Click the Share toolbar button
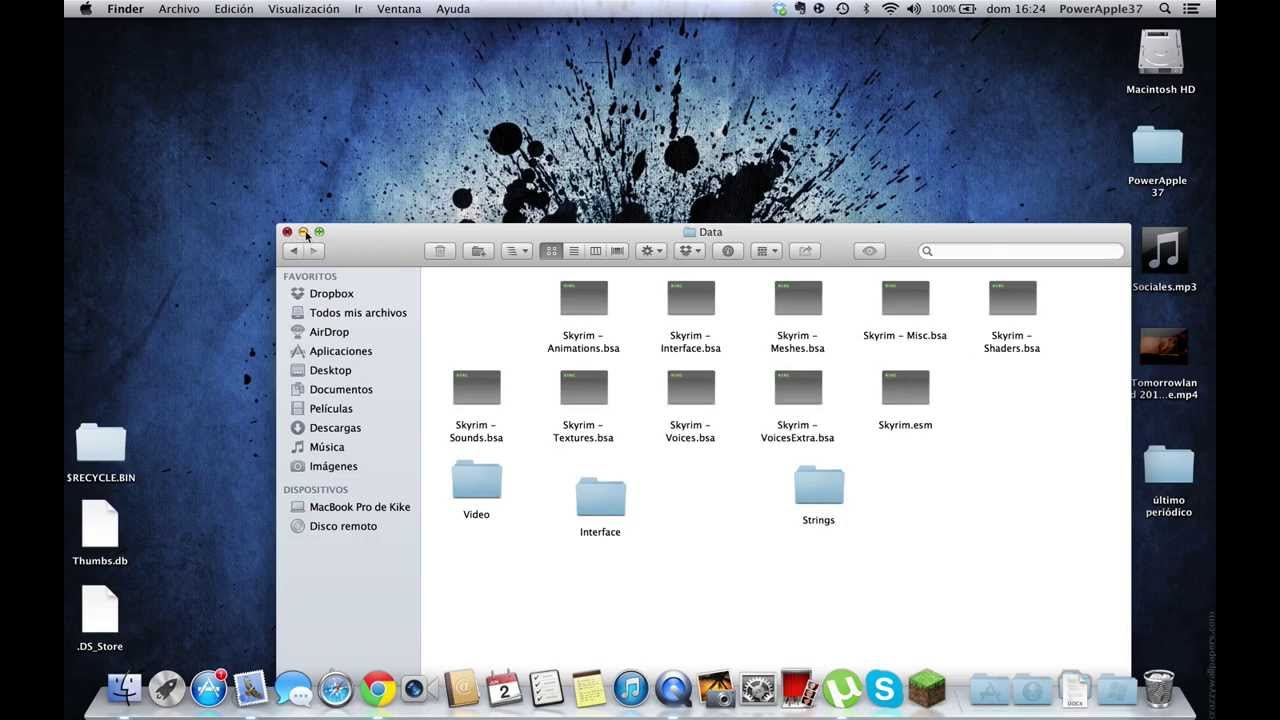 pos(805,251)
